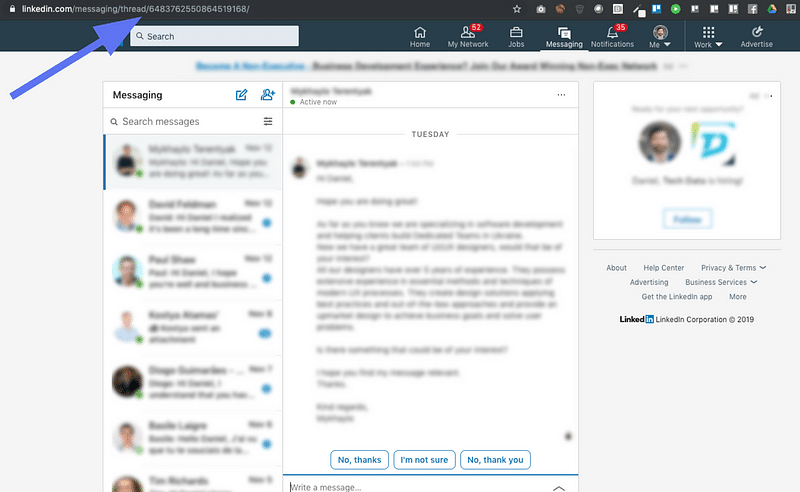This screenshot has height=492, width=800.
Task: Expand Business Services dropdown
Action: (720, 282)
